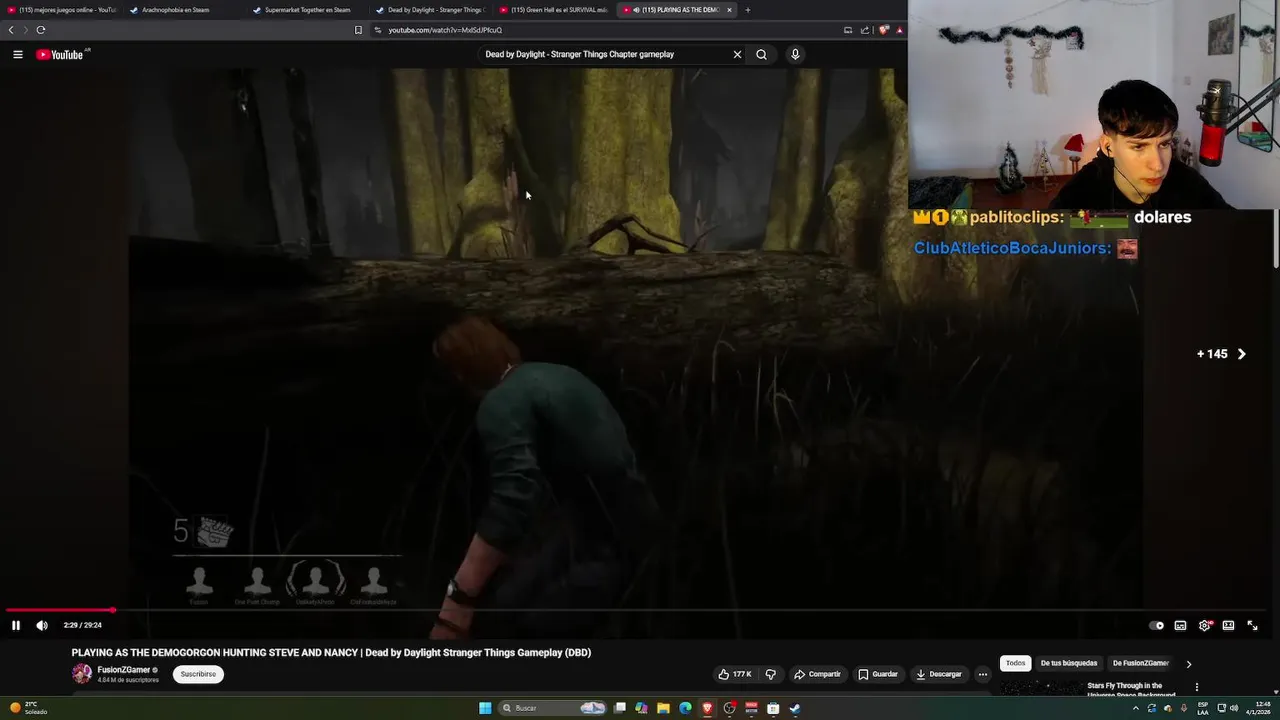Open more actions ellipsis under the video
The image size is (1280, 720).
pos(982,674)
